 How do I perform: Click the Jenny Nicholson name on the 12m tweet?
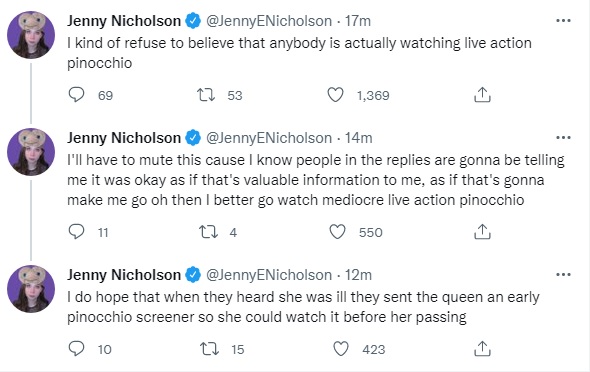[x=124, y=275]
